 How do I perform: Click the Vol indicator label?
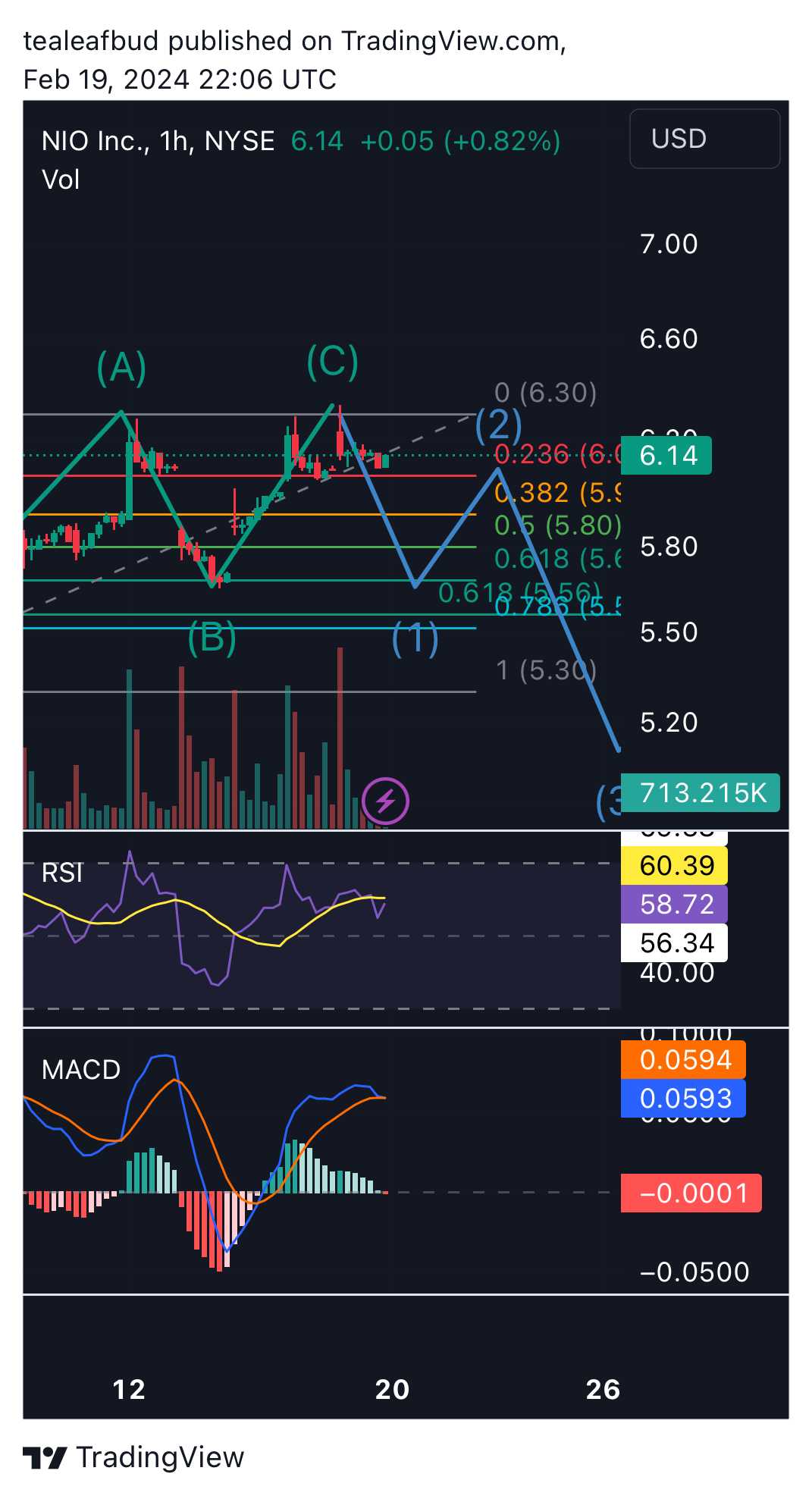point(61,180)
